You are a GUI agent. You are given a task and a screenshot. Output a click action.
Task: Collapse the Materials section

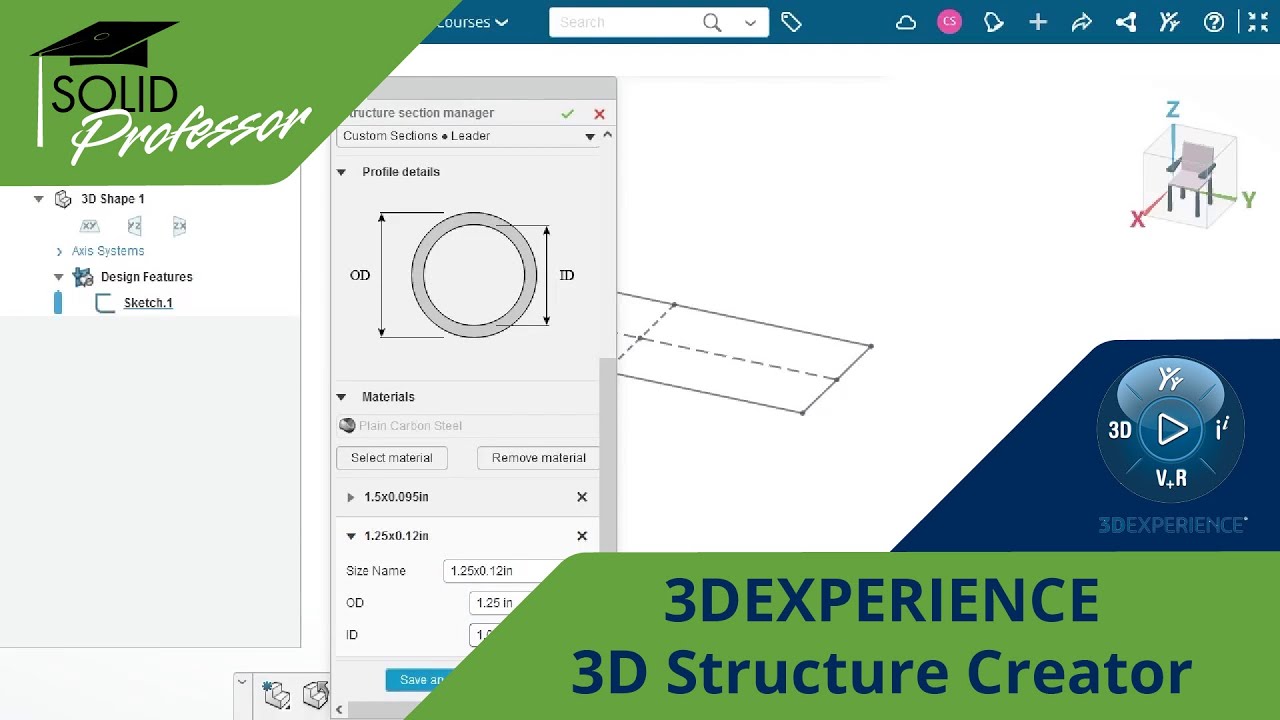[x=341, y=397]
